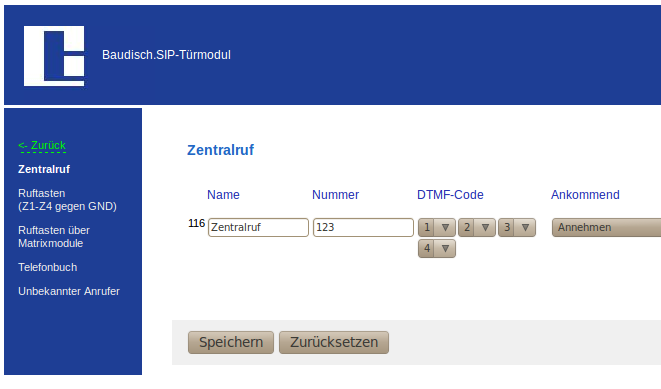Open Ruftasten über Matrixmodule page
The width and height of the screenshot is (661, 389).
point(54,237)
